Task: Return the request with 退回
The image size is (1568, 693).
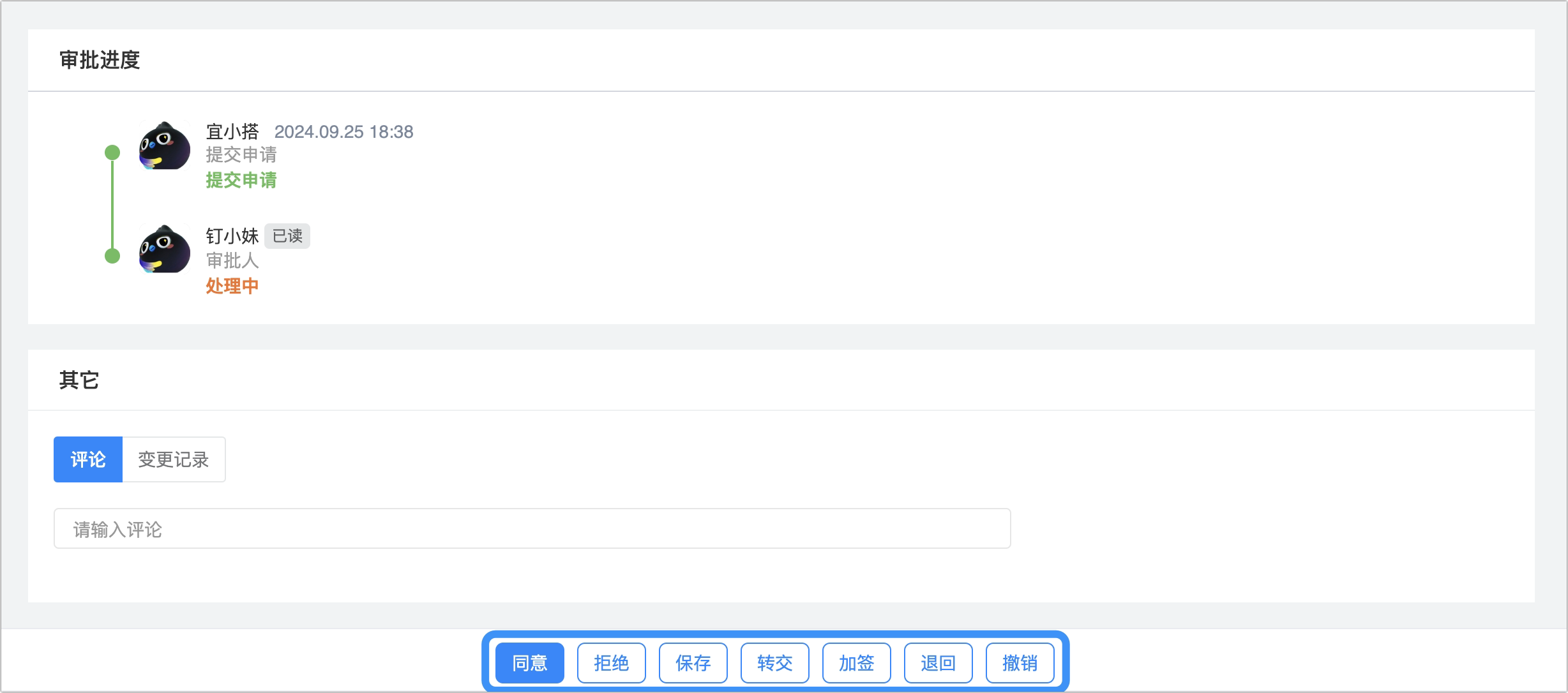Action: click(939, 663)
